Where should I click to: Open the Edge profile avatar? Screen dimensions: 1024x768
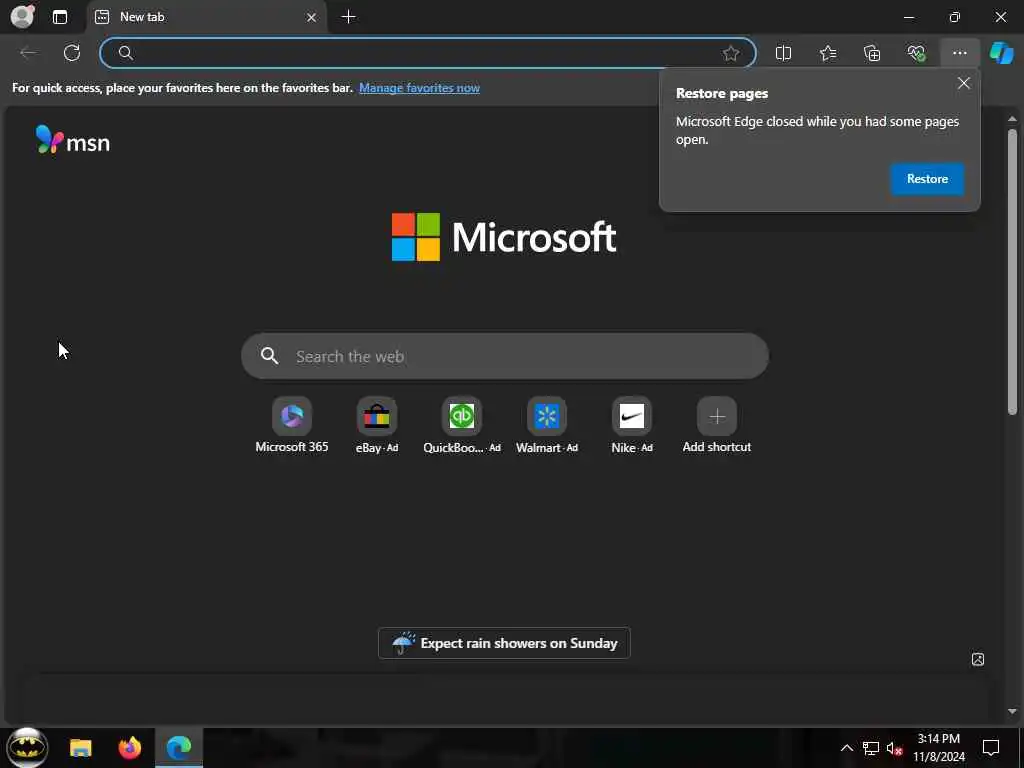pos(23,16)
